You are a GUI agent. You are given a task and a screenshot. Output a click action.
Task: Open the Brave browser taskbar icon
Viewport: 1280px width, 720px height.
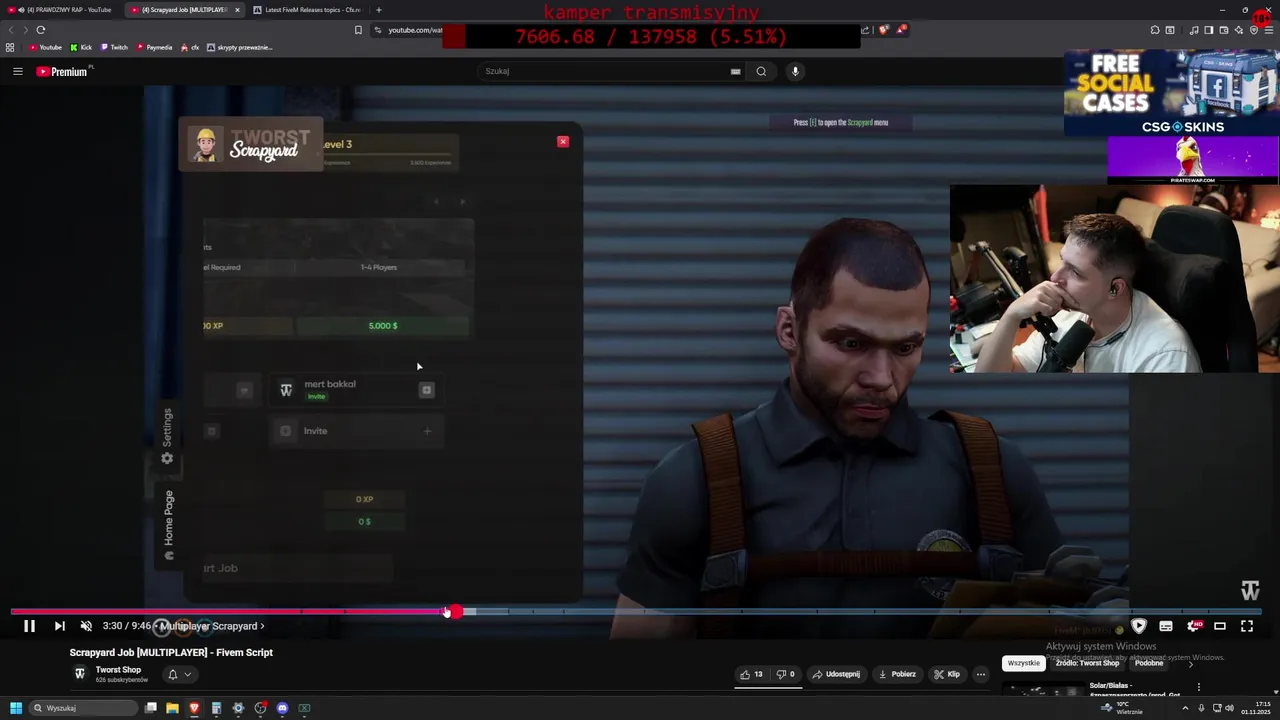[x=194, y=708]
